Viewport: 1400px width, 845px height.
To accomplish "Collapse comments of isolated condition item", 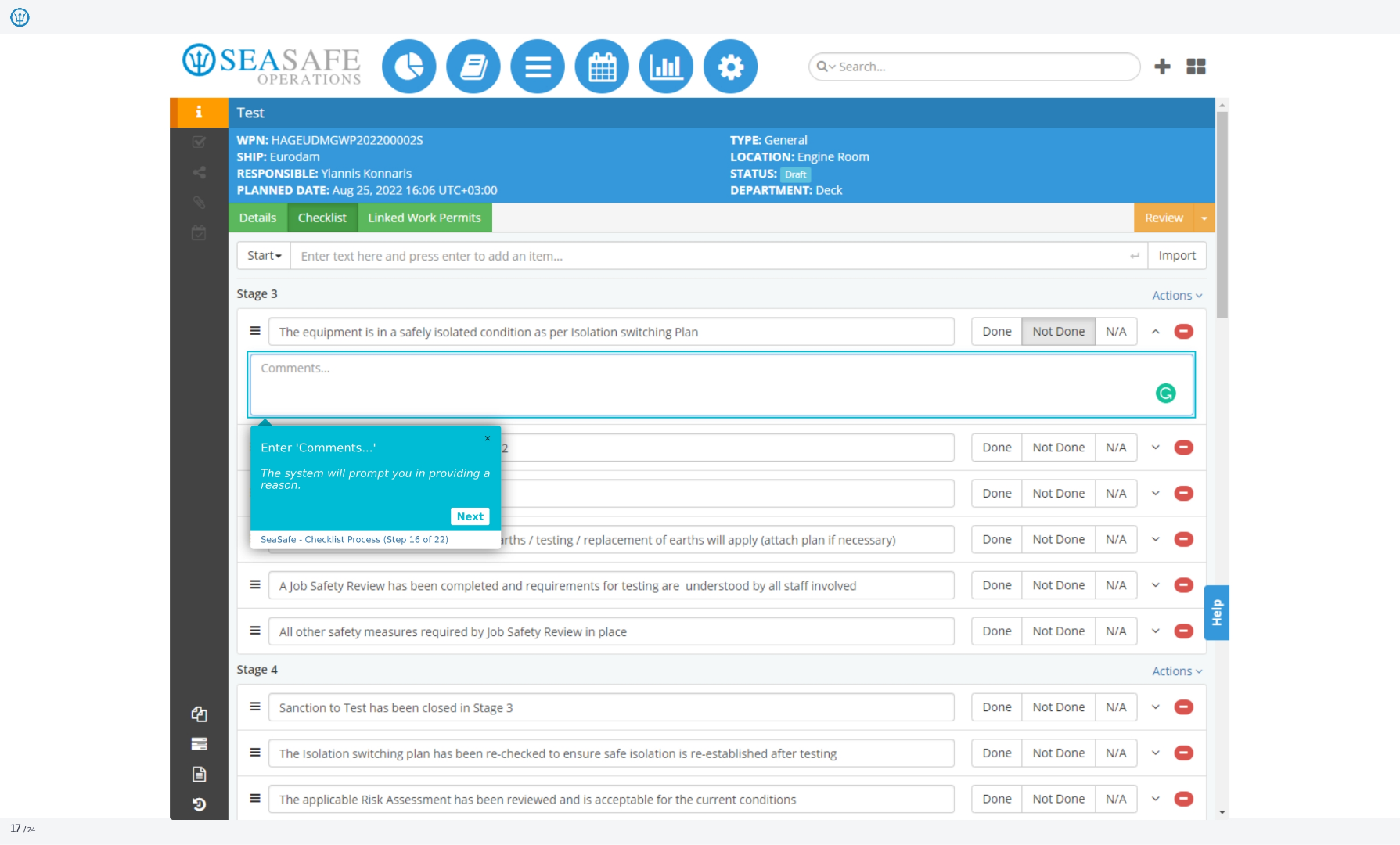I will pos(1155,332).
